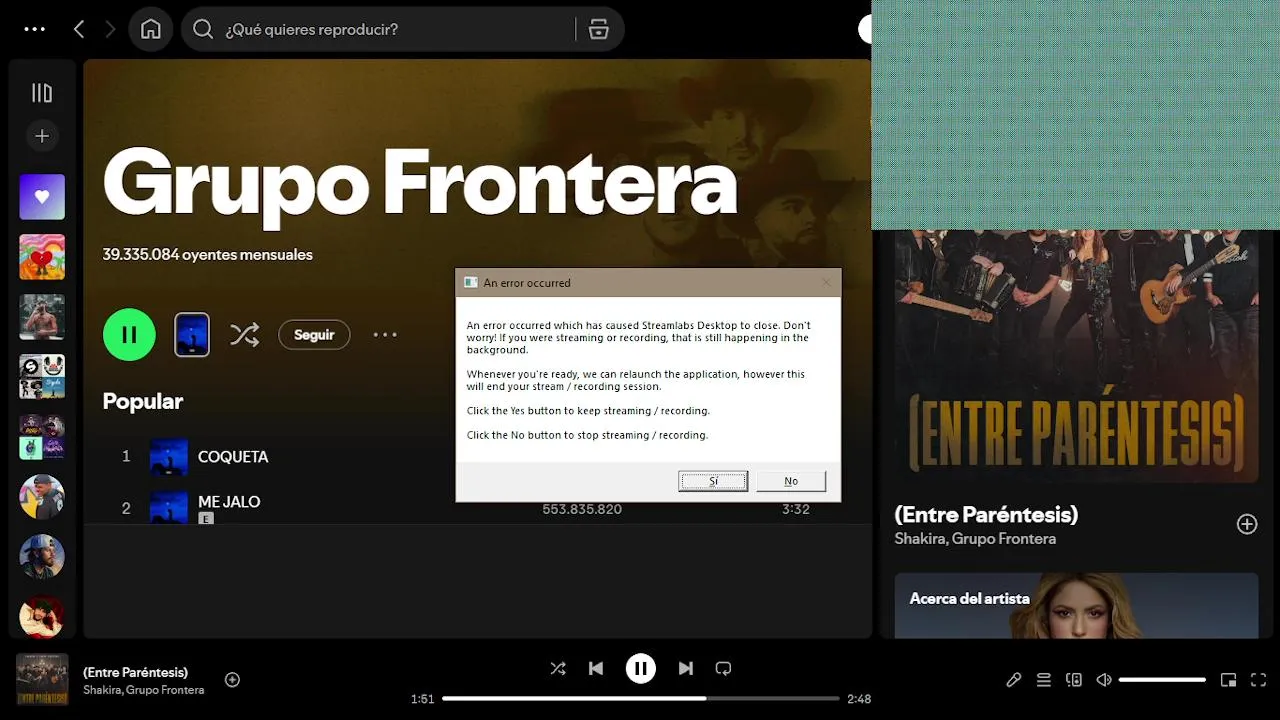Open the mini player icon

[x=1229, y=680]
